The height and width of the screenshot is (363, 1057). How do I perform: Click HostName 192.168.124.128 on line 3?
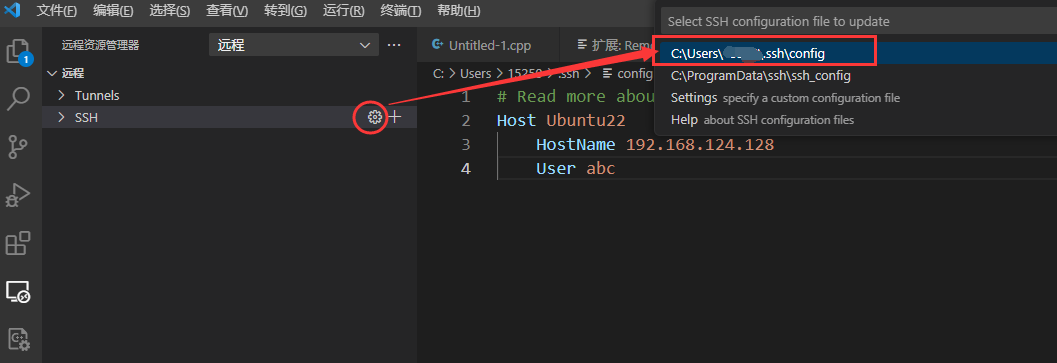click(x=655, y=145)
